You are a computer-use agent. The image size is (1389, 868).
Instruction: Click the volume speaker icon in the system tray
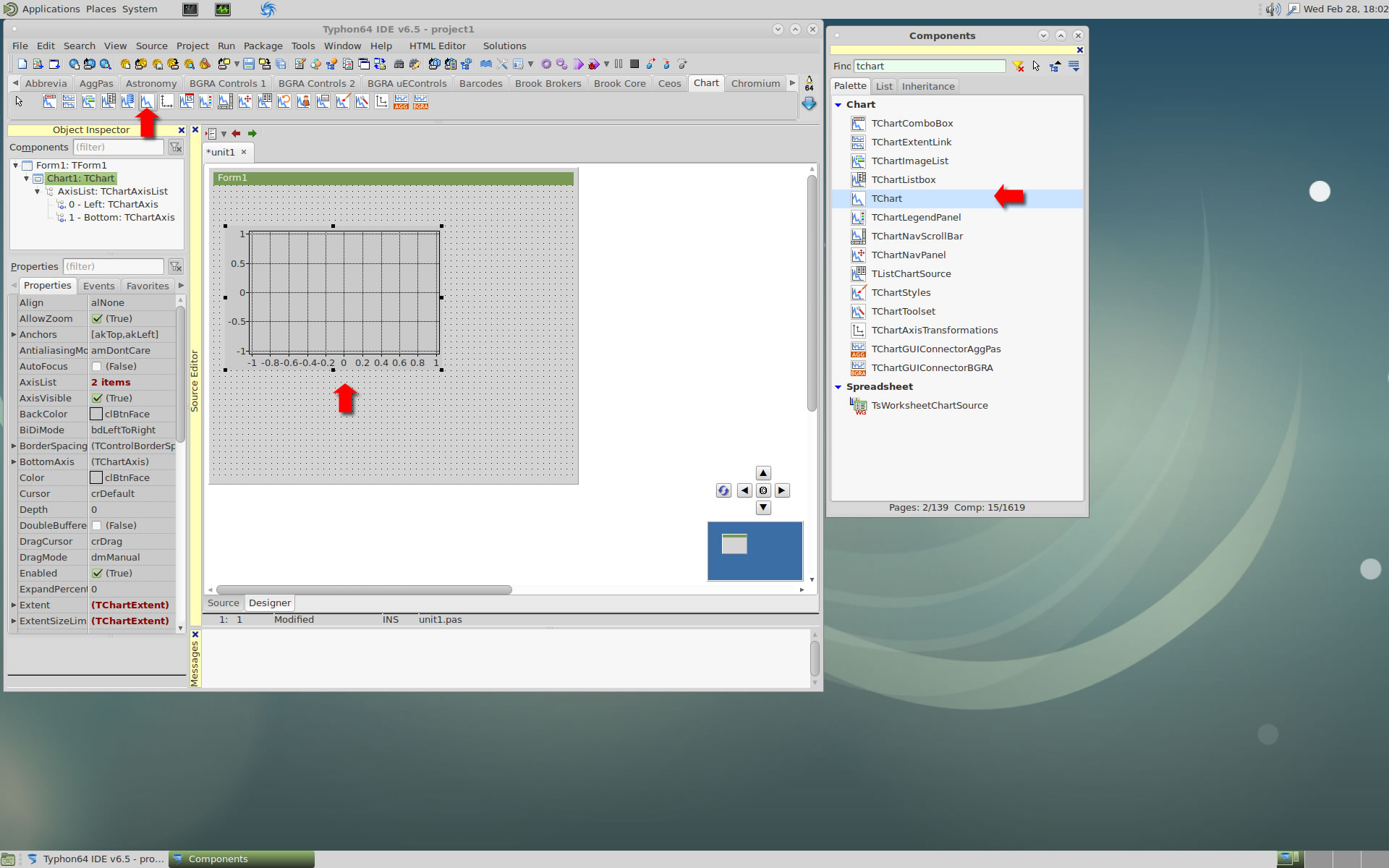coord(1273,9)
